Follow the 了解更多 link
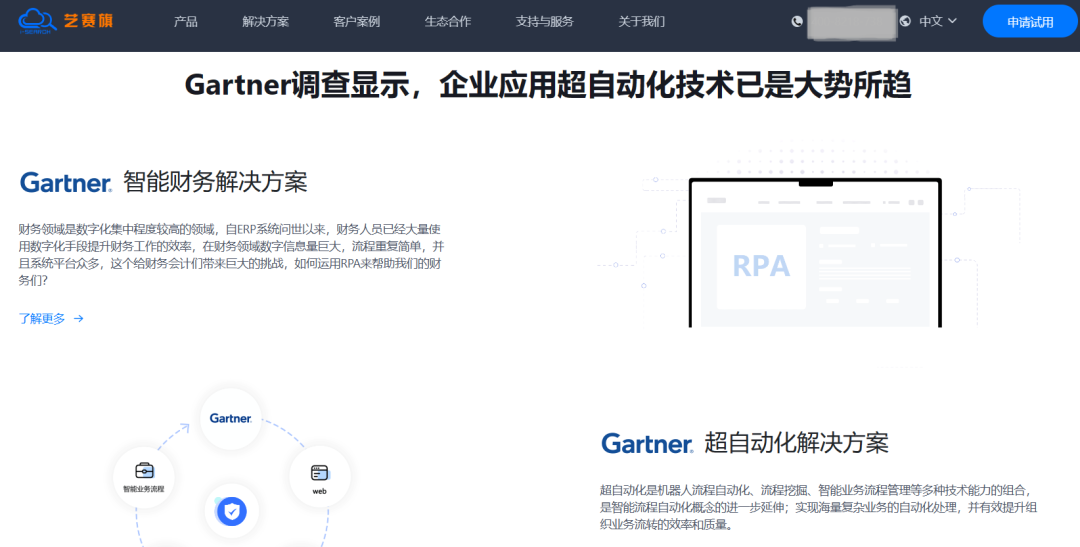Image resolution: width=1080 pixels, height=547 pixels. coord(42,318)
